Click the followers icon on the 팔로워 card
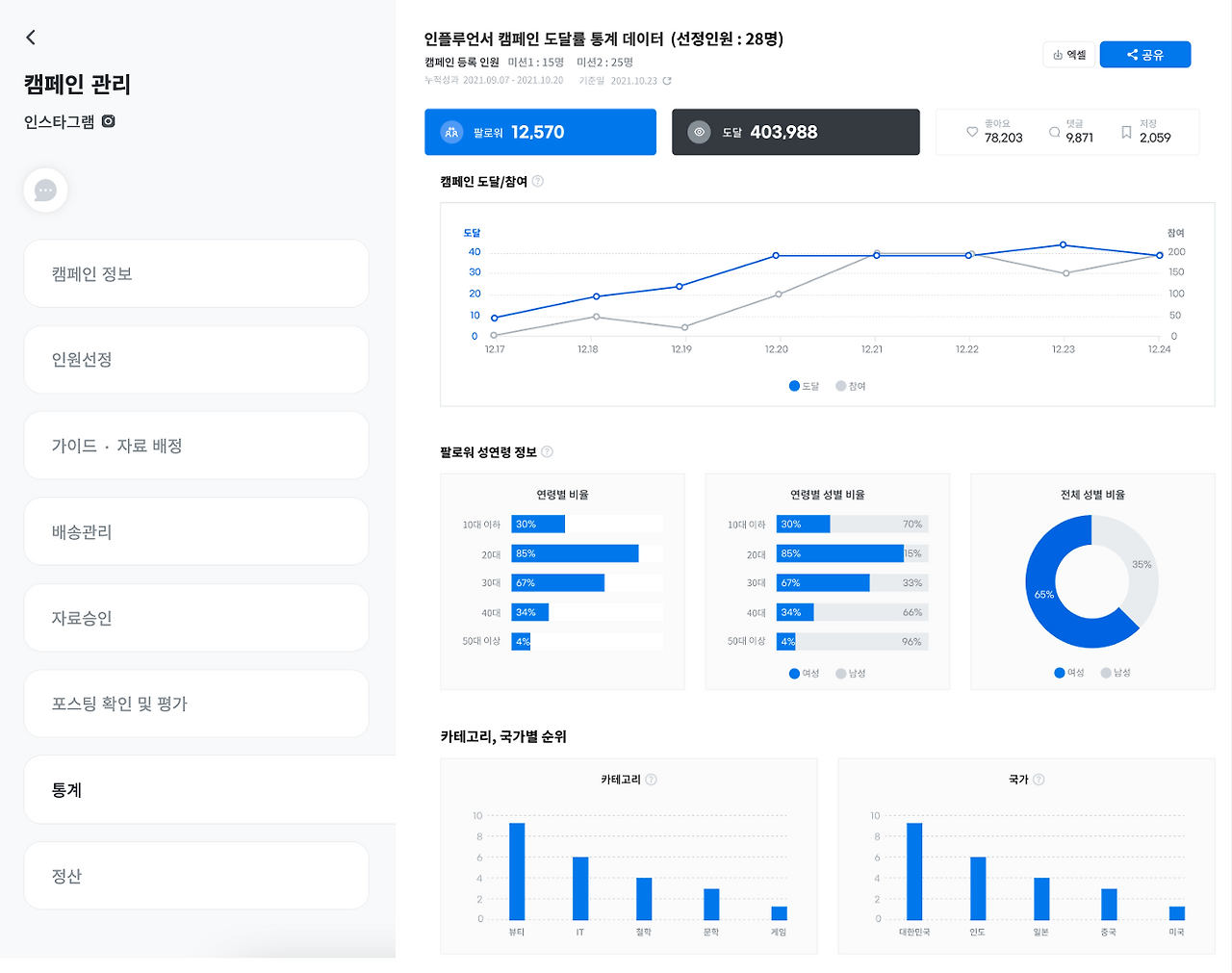The image size is (1232, 973). tap(450, 132)
